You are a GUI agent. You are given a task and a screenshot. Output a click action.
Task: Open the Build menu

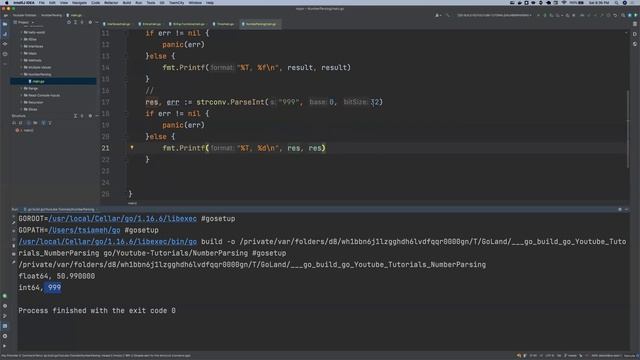(127, 3)
